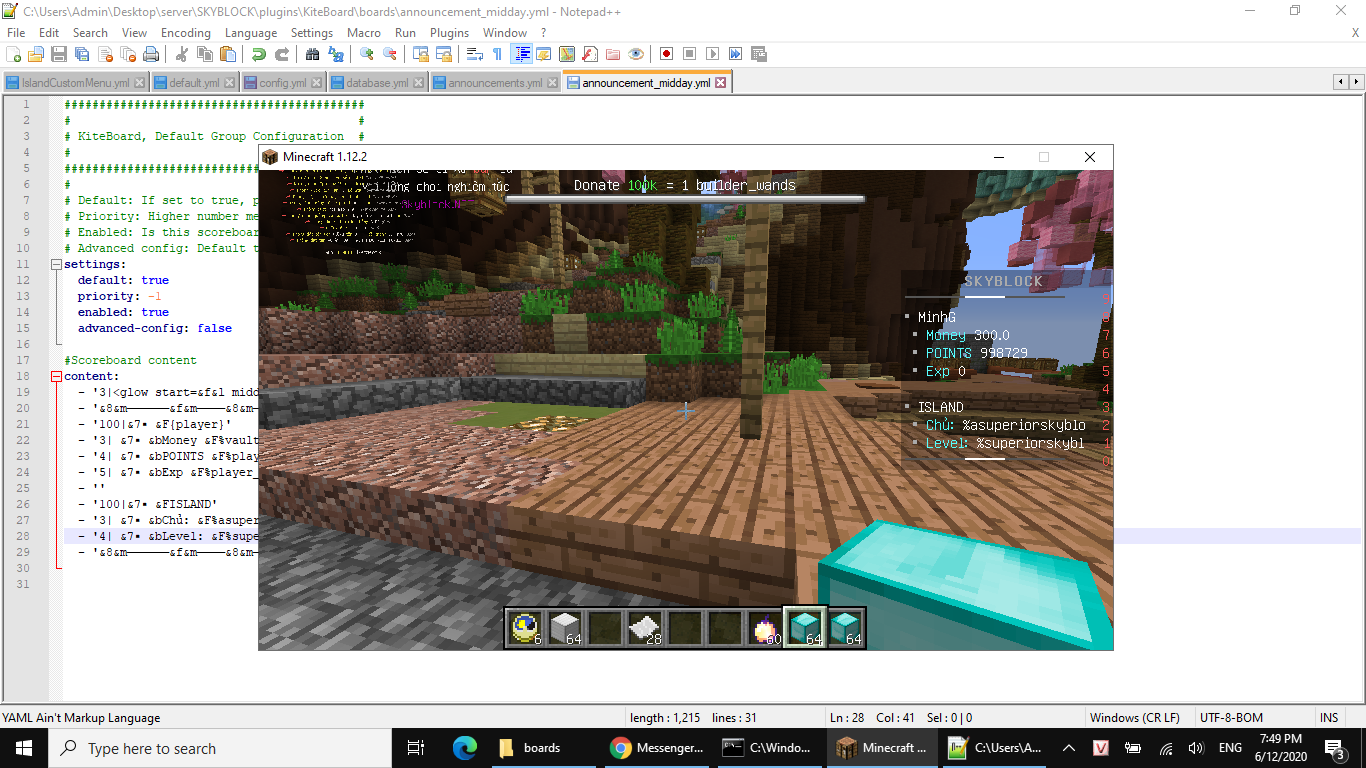Cut selection with the scissors icon
The width and height of the screenshot is (1366, 768).
tap(182, 54)
